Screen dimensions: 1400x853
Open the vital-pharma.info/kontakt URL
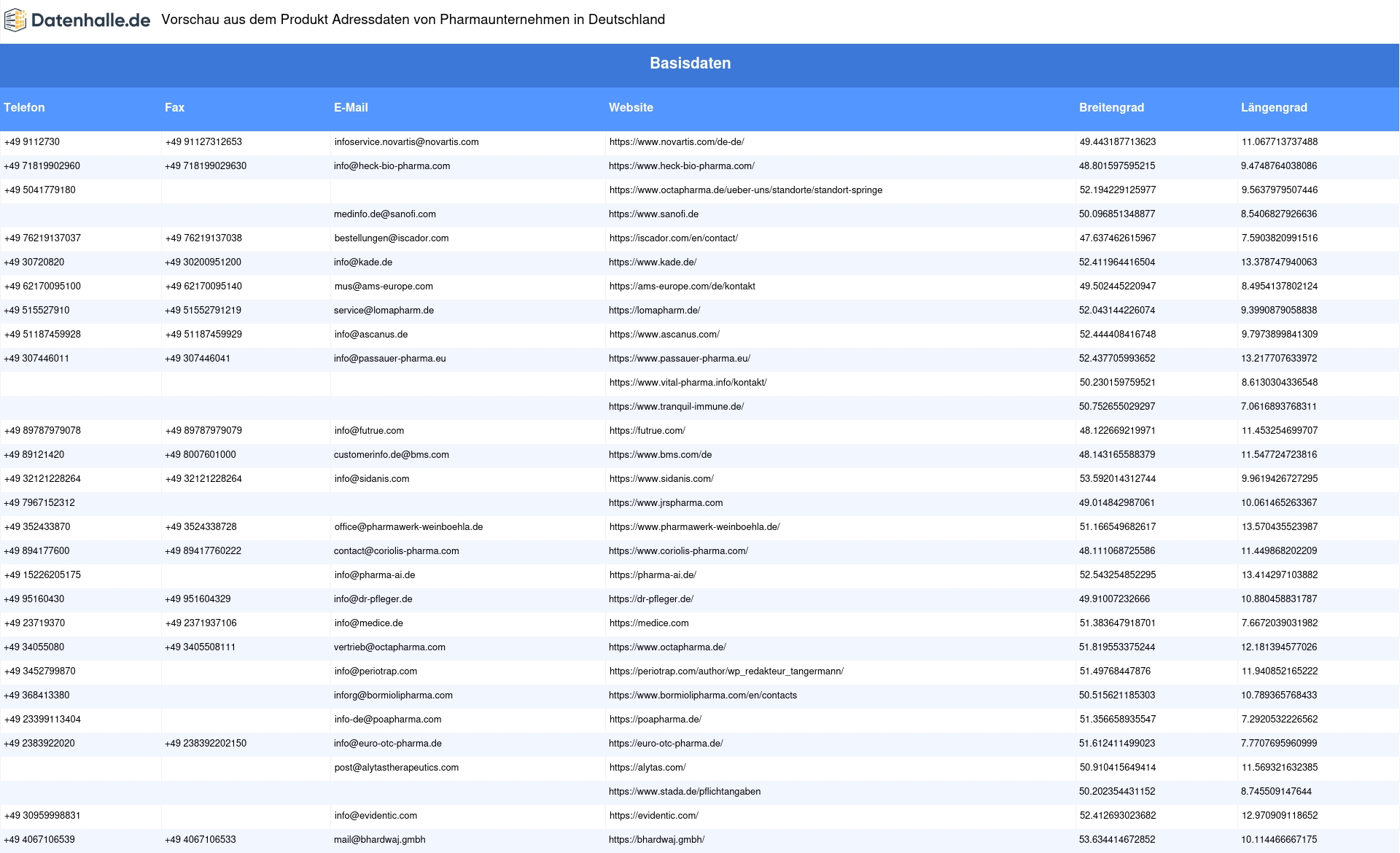[x=688, y=383]
